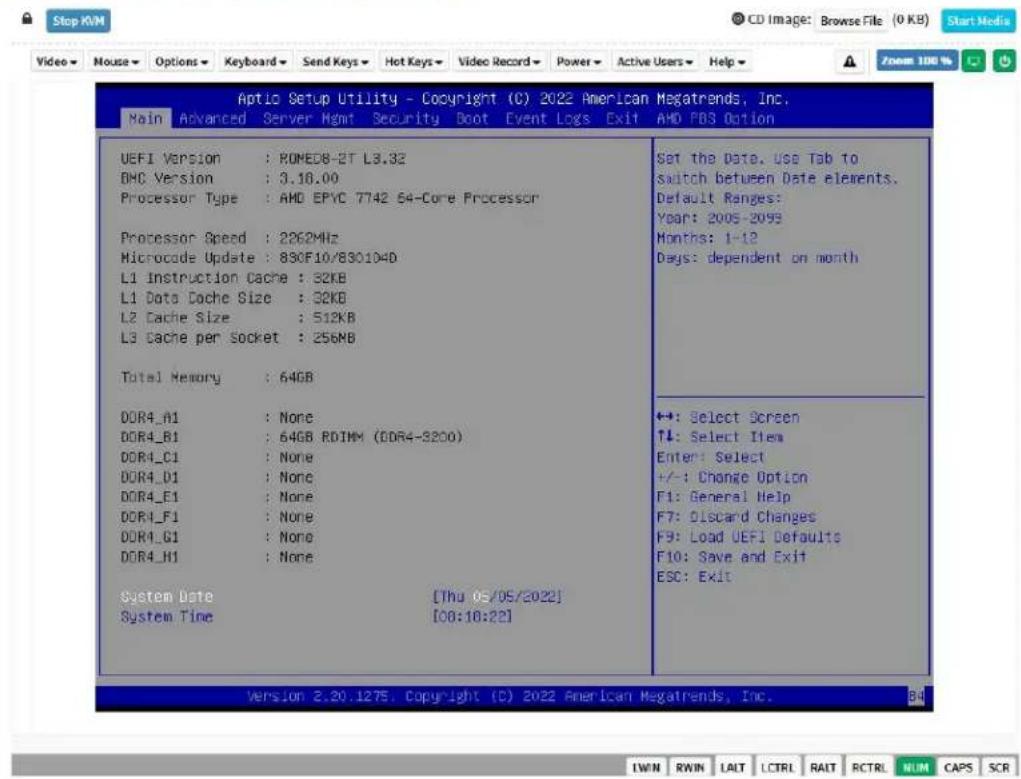Screen dimensions: 1021x779
Task: Click the DDR4_E1 slot row
Action: click(x=217, y=497)
